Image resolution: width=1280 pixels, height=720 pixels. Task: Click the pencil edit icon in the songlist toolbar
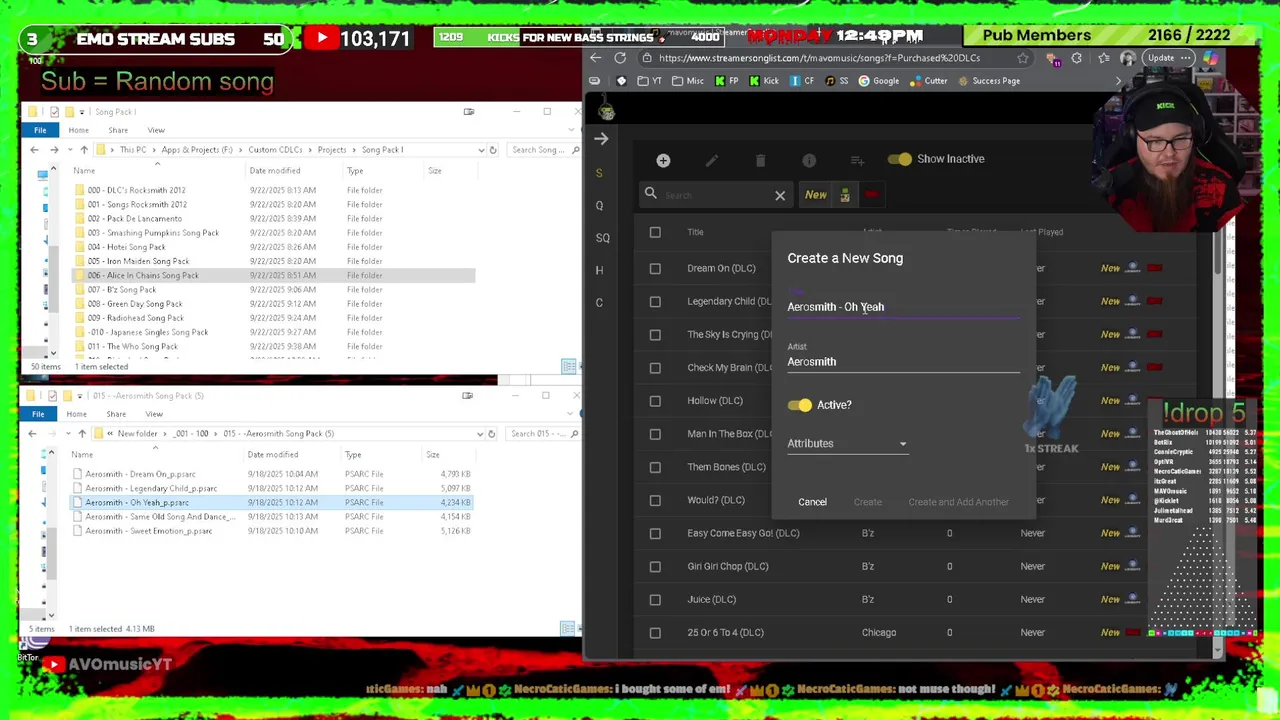(x=712, y=160)
